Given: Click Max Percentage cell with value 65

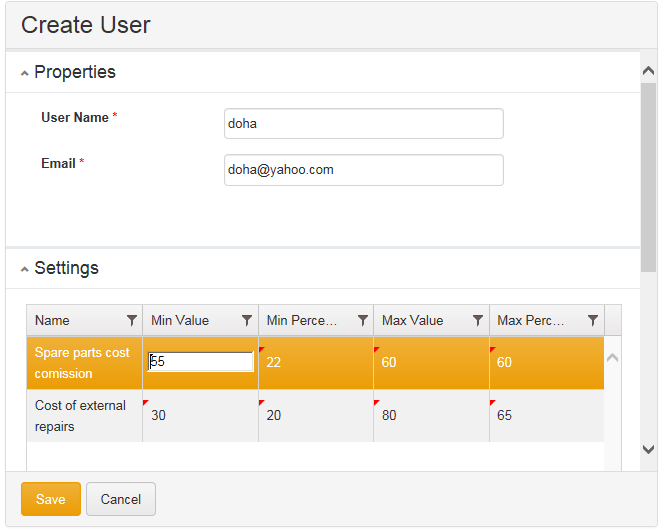Looking at the screenshot, I should [x=547, y=416].
